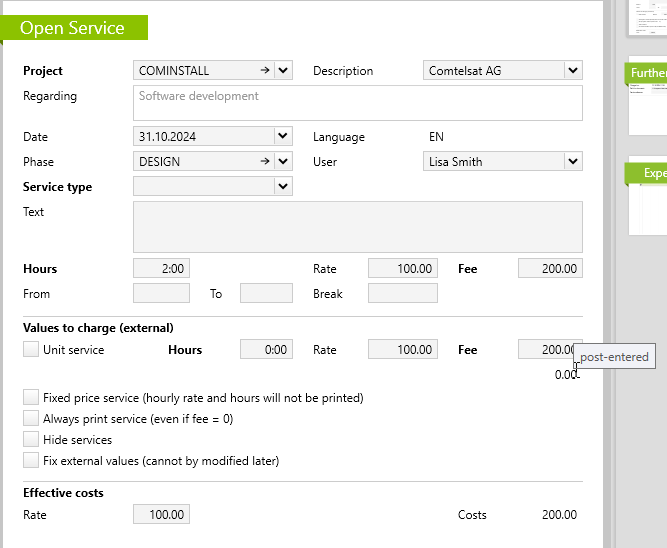Click the Break duration field
This screenshot has height=548, width=667.
(x=402, y=293)
